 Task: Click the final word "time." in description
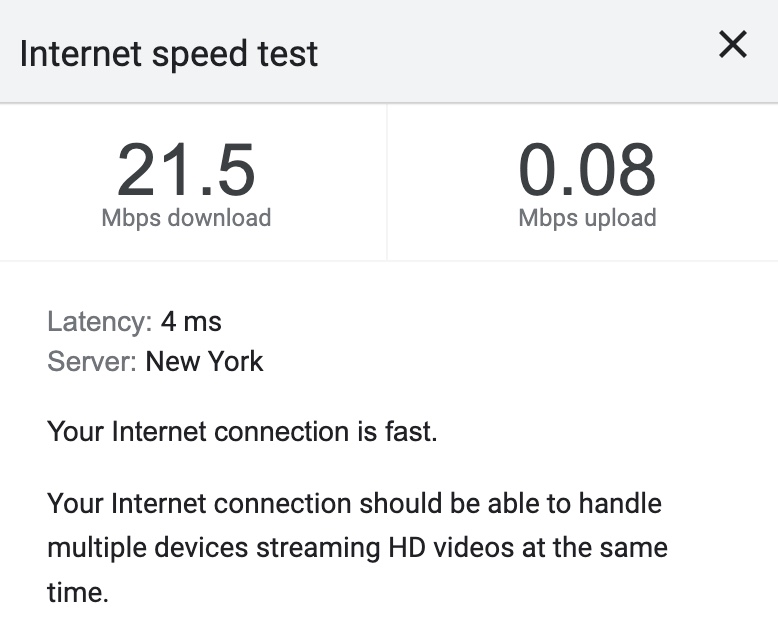[x=77, y=592]
